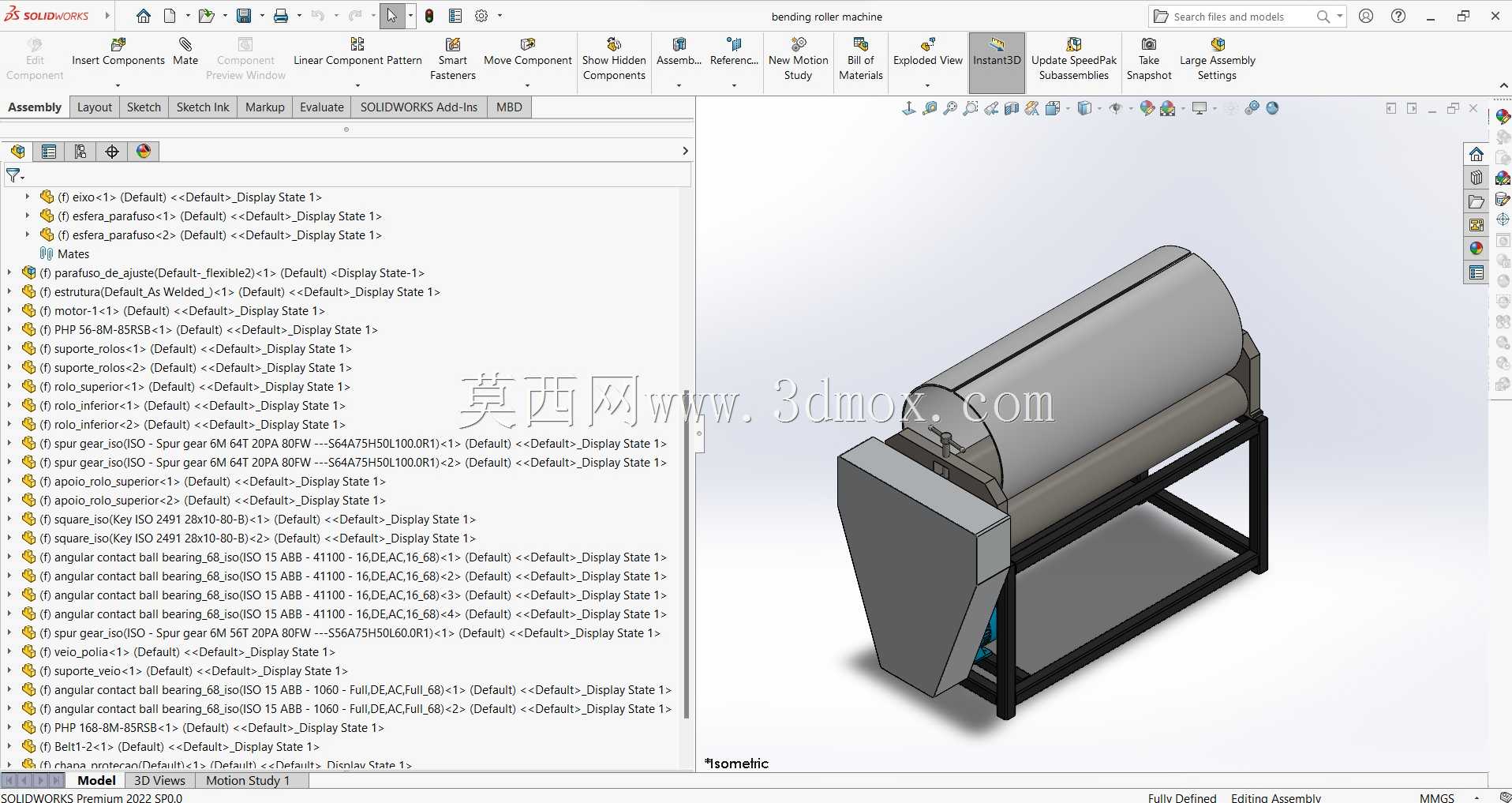
Task: Click Insert Components tool
Action: point(118,53)
